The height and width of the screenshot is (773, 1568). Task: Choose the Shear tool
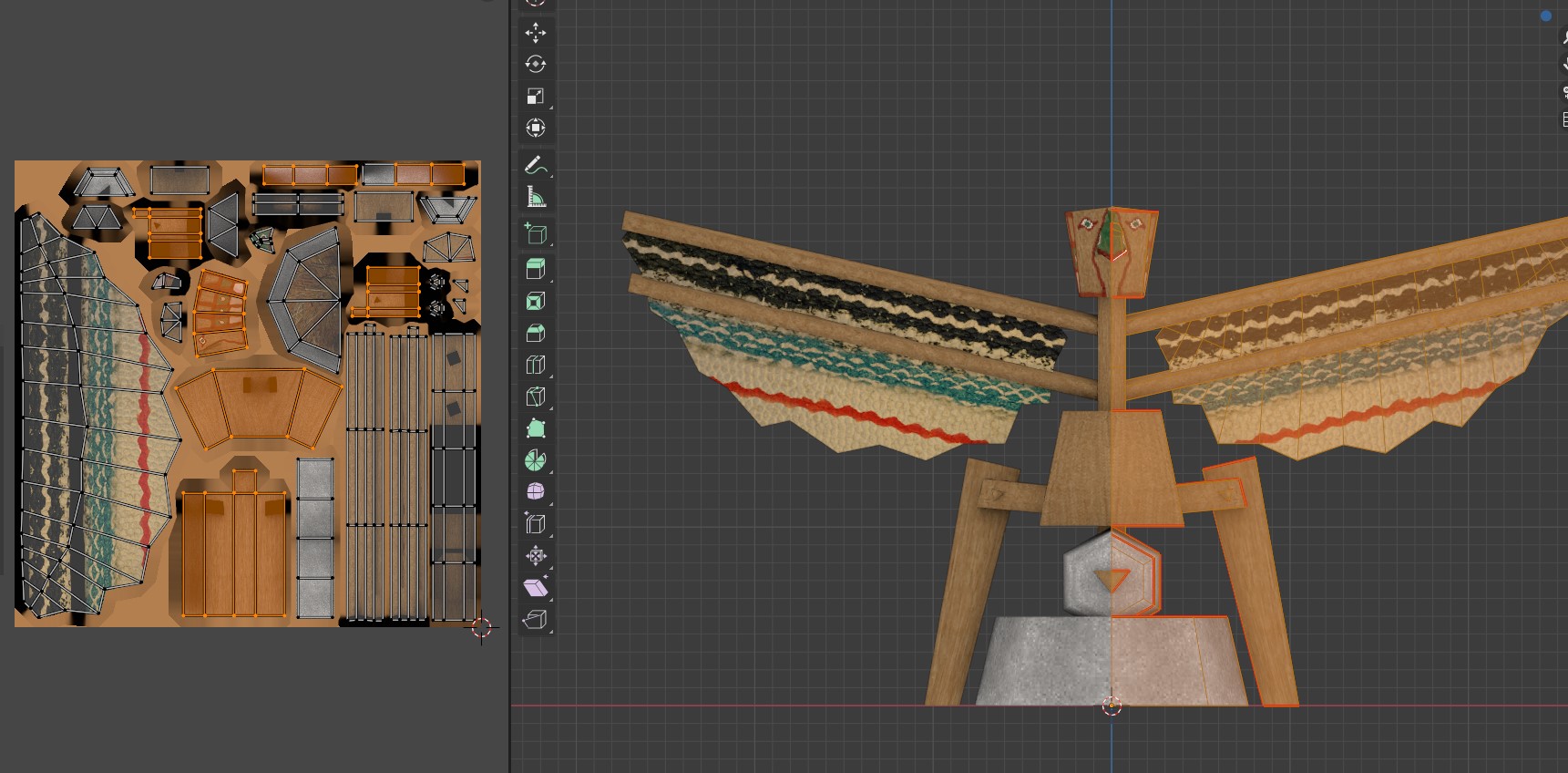(536, 588)
